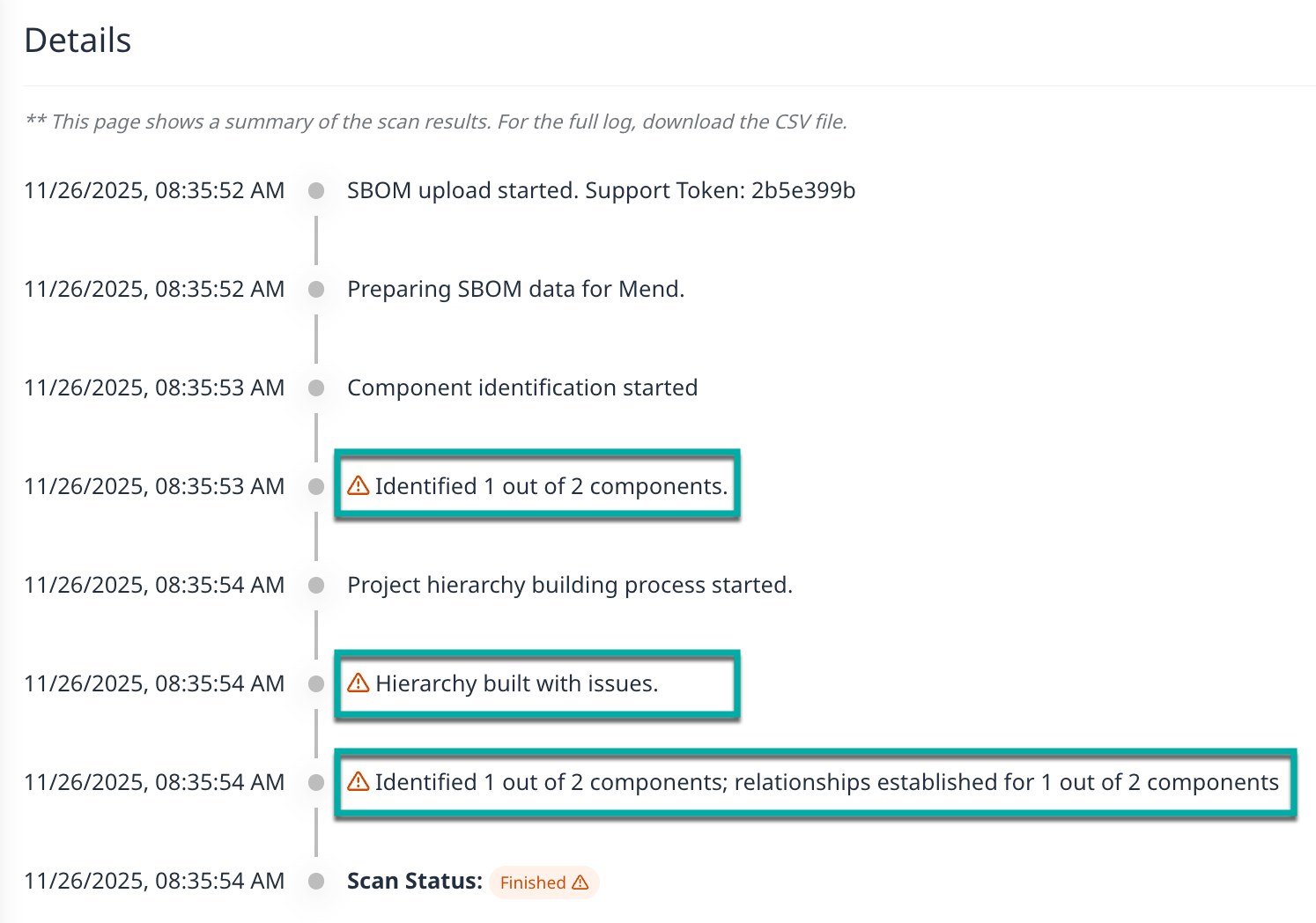The height and width of the screenshot is (923, 1316).
Task: Click timeline dot for Component identification started
Action: tap(316, 388)
